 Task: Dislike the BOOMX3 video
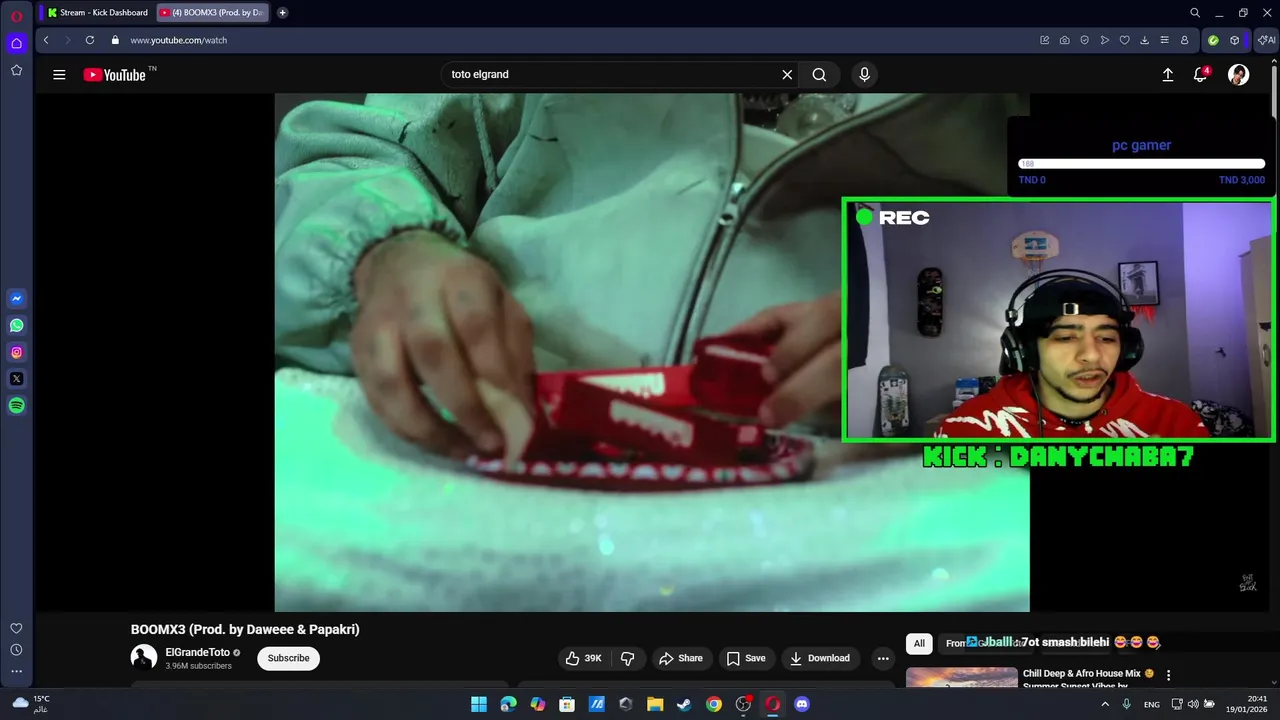(x=627, y=658)
